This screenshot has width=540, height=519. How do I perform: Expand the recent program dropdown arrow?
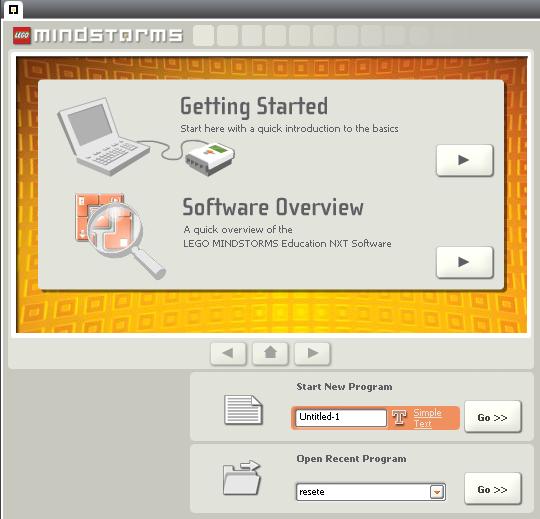point(437,492)
